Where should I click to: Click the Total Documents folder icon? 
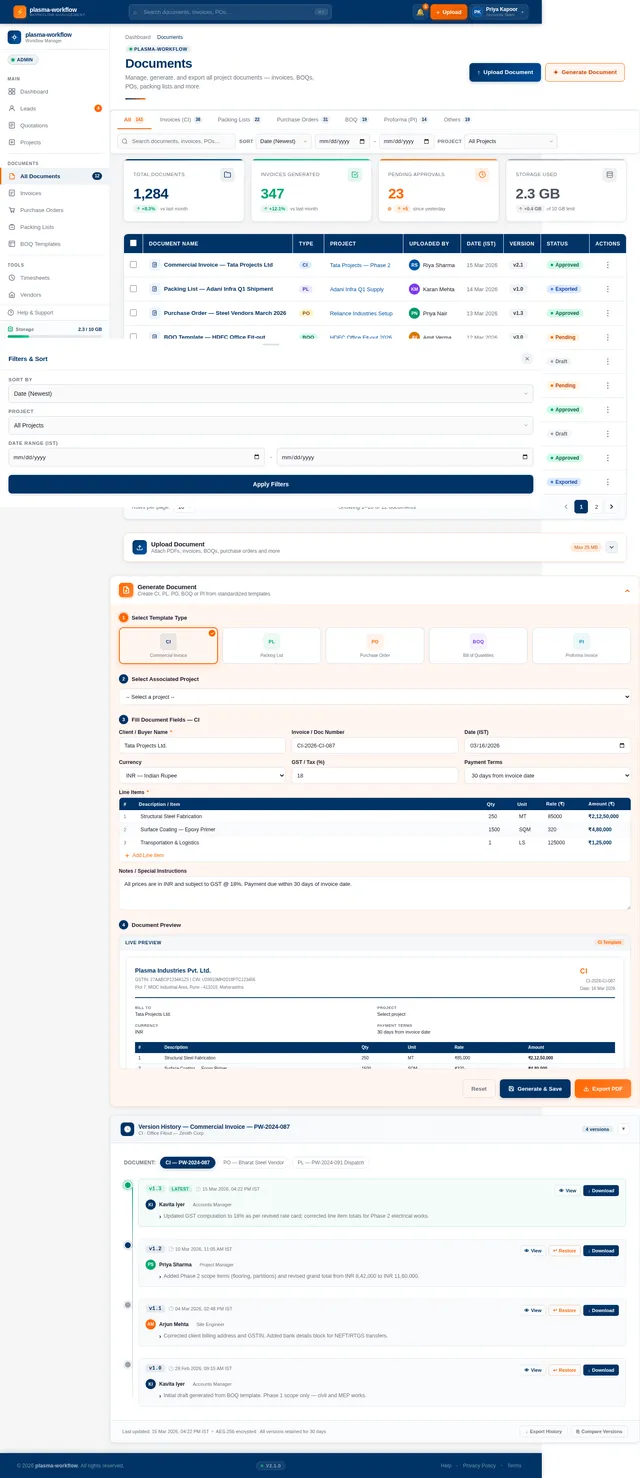coord(227,175)
